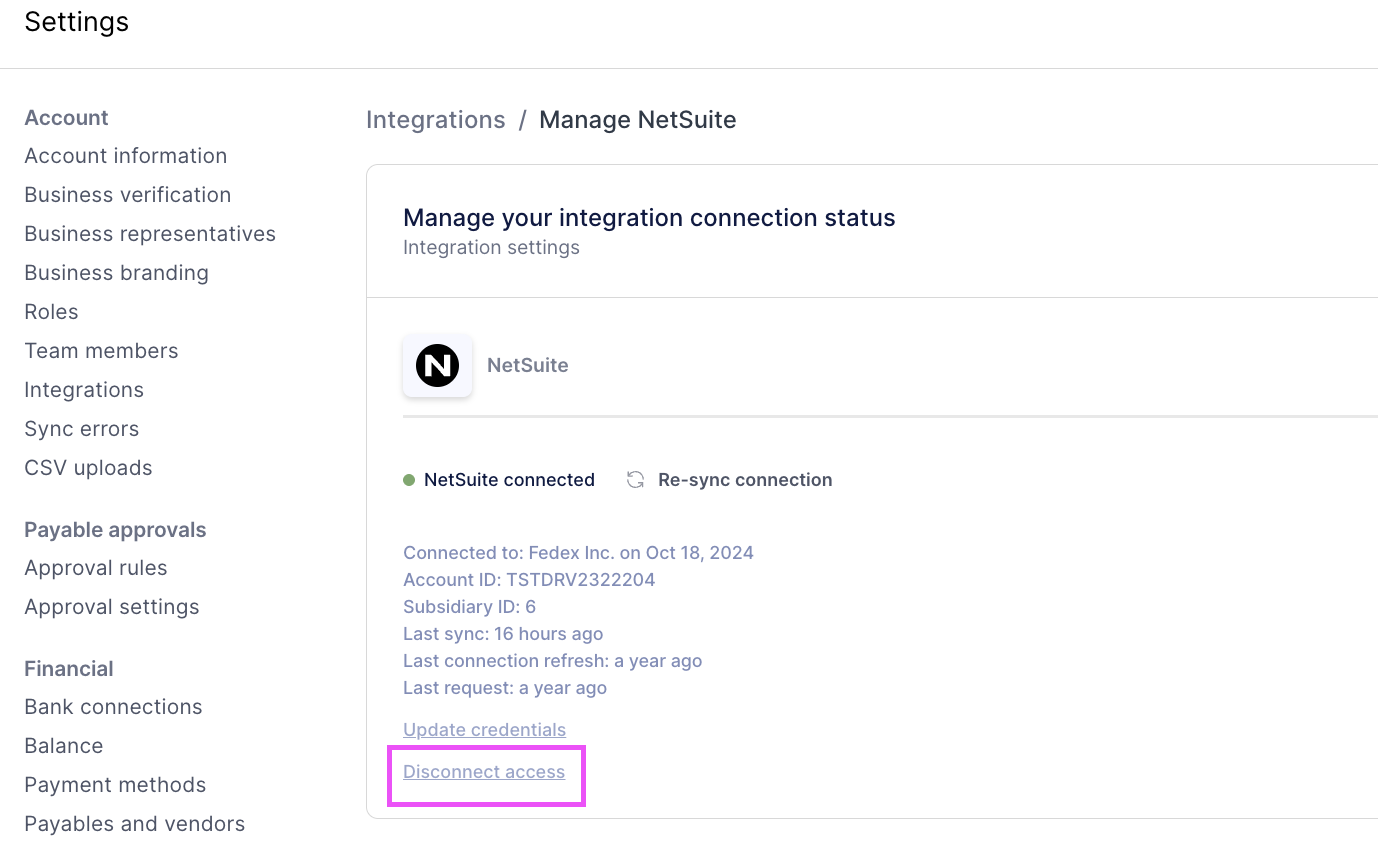The height and width of the screenshot is (842, 1378).
Task: Click the Payable approvals section heading
Action: tap(115, 530)
